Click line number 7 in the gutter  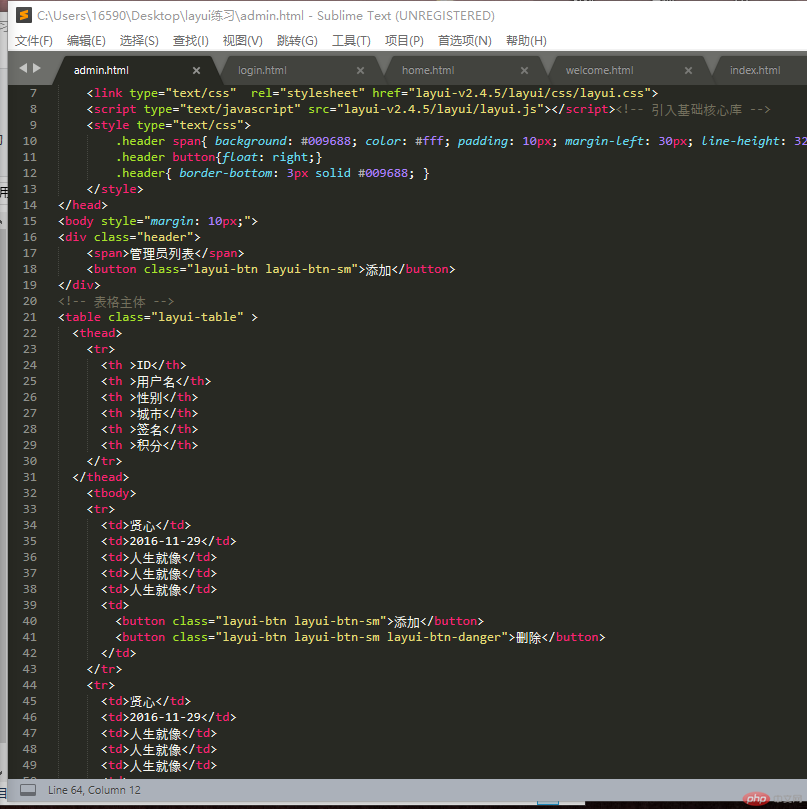(x=33, y=93)
